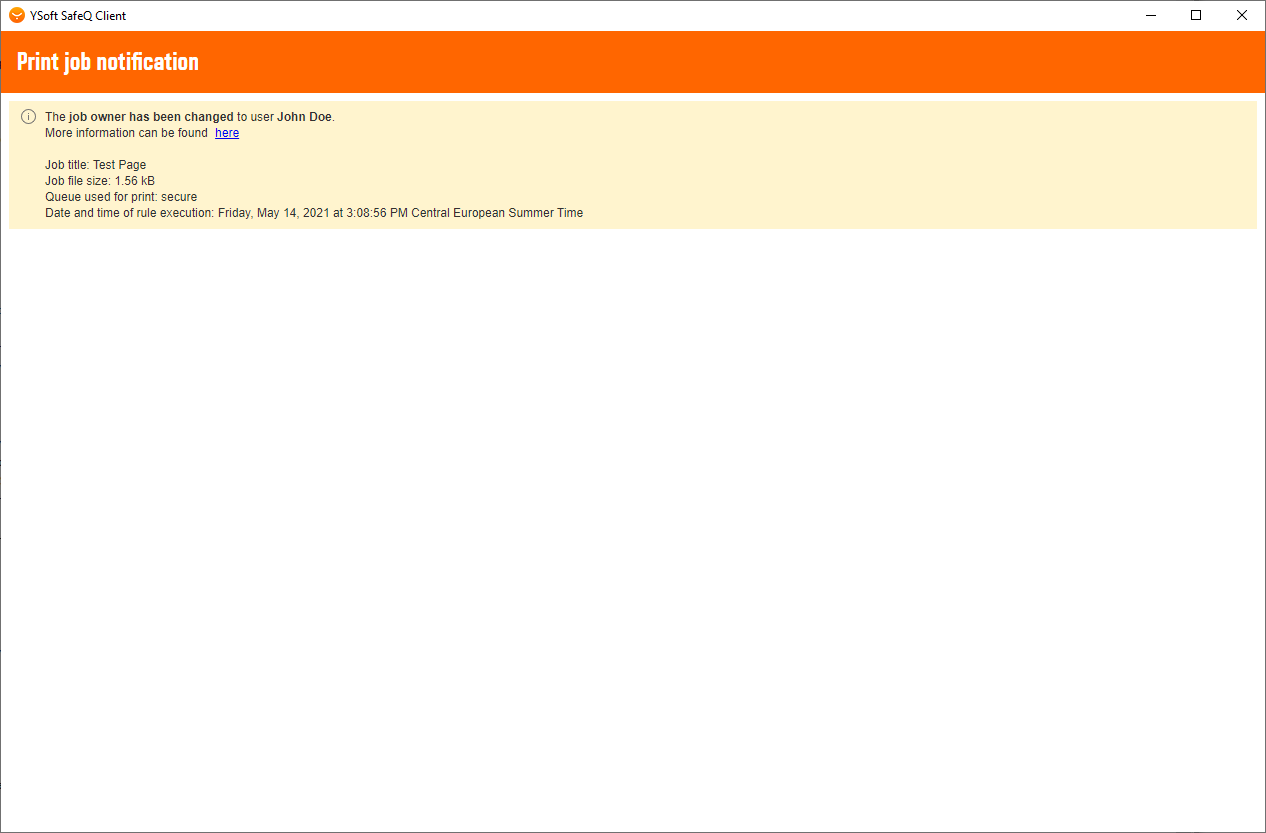Click the 'Print job notification' heading
This screenshot has width=1266, height=833.
[x=108, y=62]
